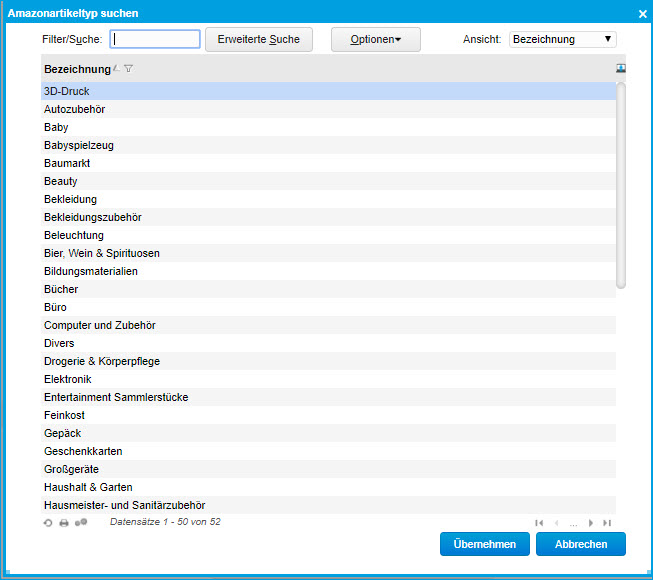Focus the Filter/Suche input field

[x=155, y=39]
